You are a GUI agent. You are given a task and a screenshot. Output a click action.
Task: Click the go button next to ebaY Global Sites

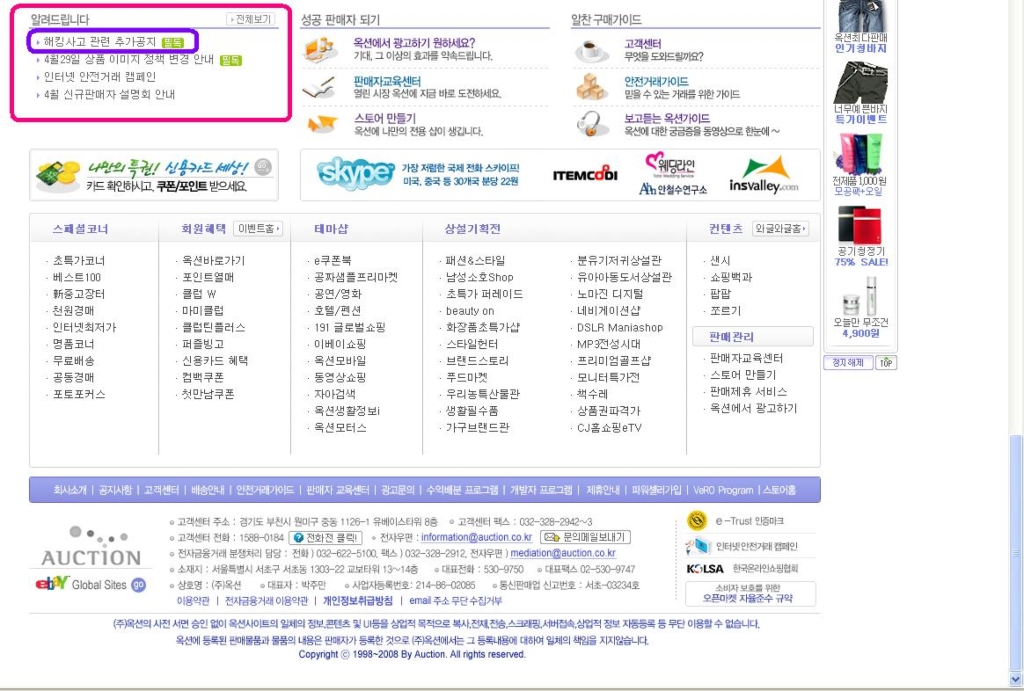(x=138, y=585)
